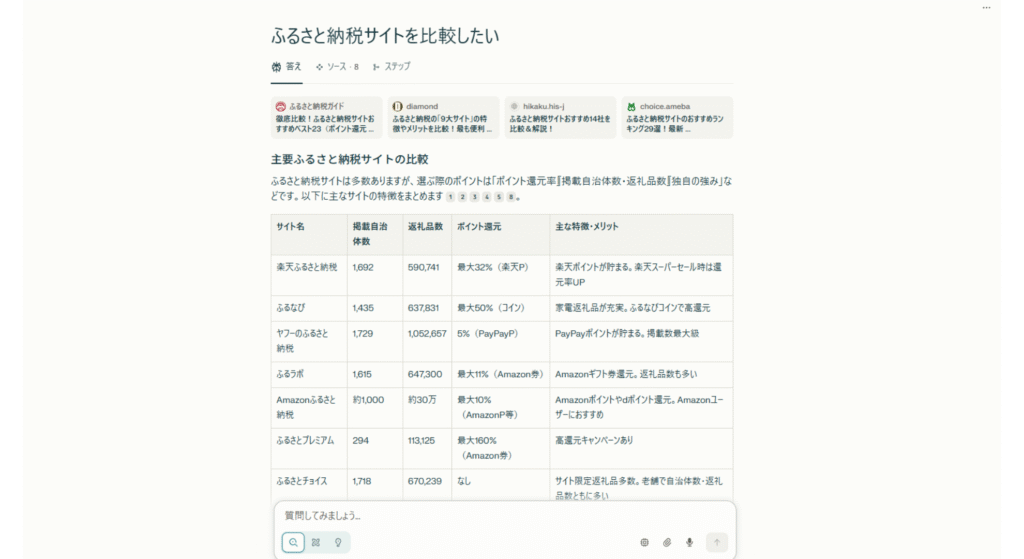This screenshot has width=1024, height=559.
Task: Click the diamond favicon icon
Action: click(397, 106)
